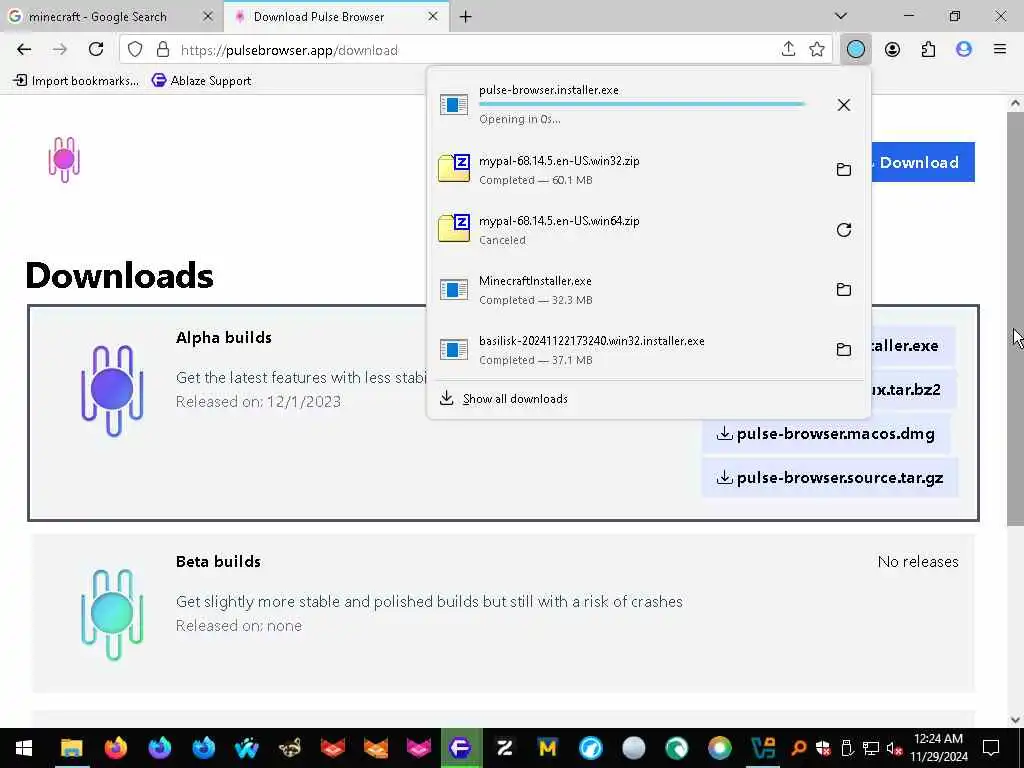Show basilisk installer.exe in folder

tap(844, 349)
